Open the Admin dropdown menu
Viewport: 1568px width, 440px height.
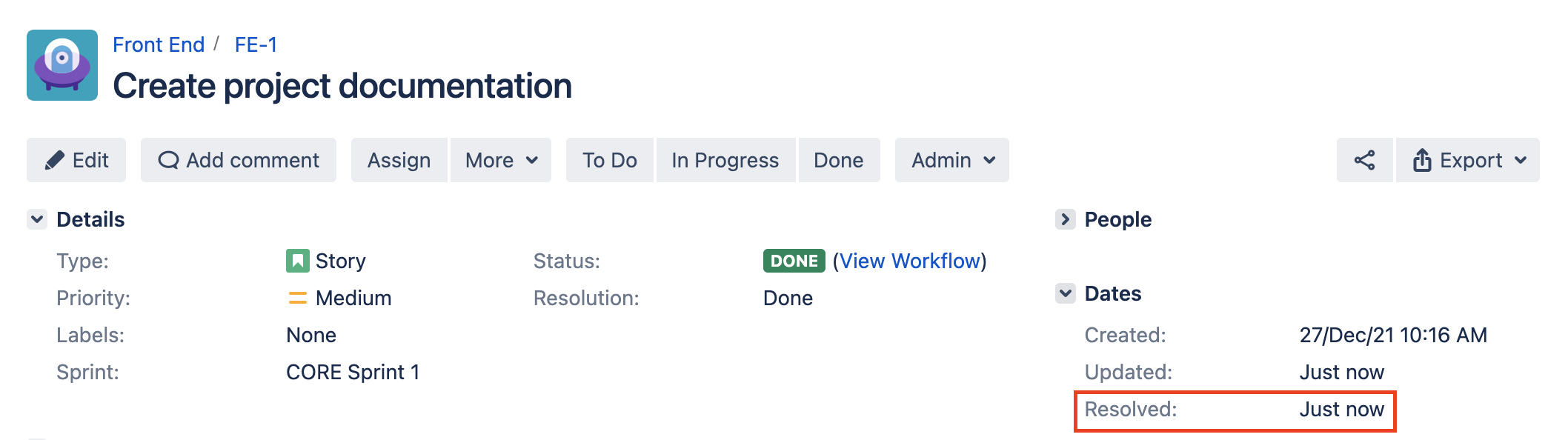952,160
